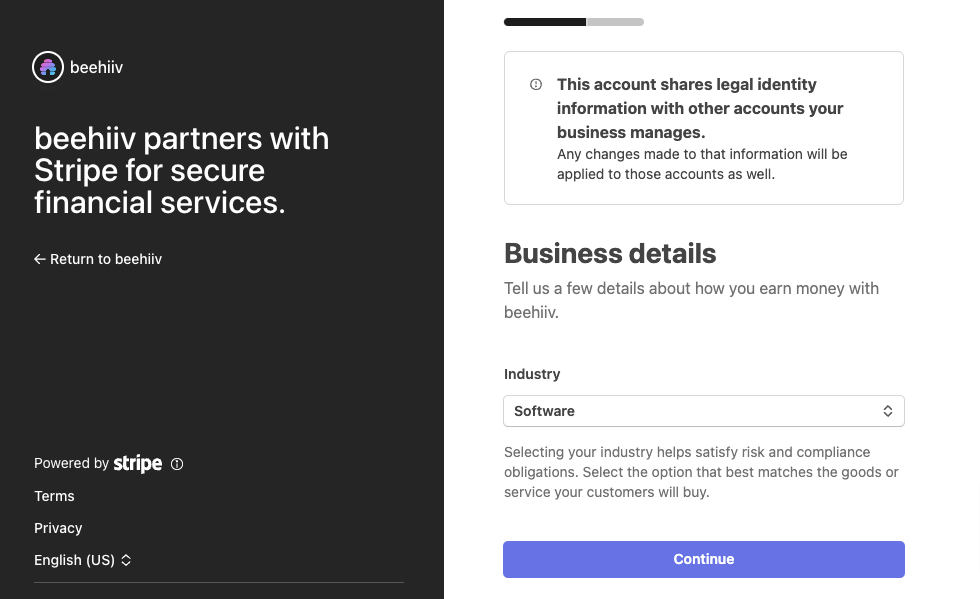Screen dimensions: 980x599
Task: Click the back arrow beside Return to beehiiv
Action: (40, 259)
